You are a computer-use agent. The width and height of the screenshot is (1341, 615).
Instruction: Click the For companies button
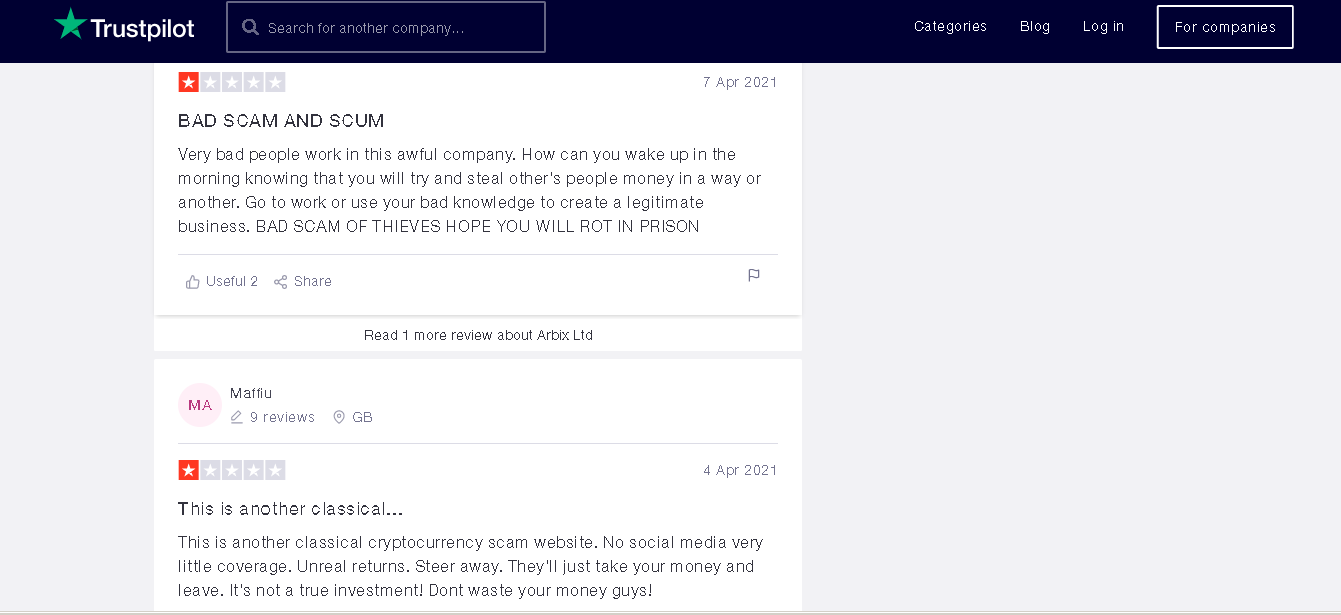pos(1225,27)
